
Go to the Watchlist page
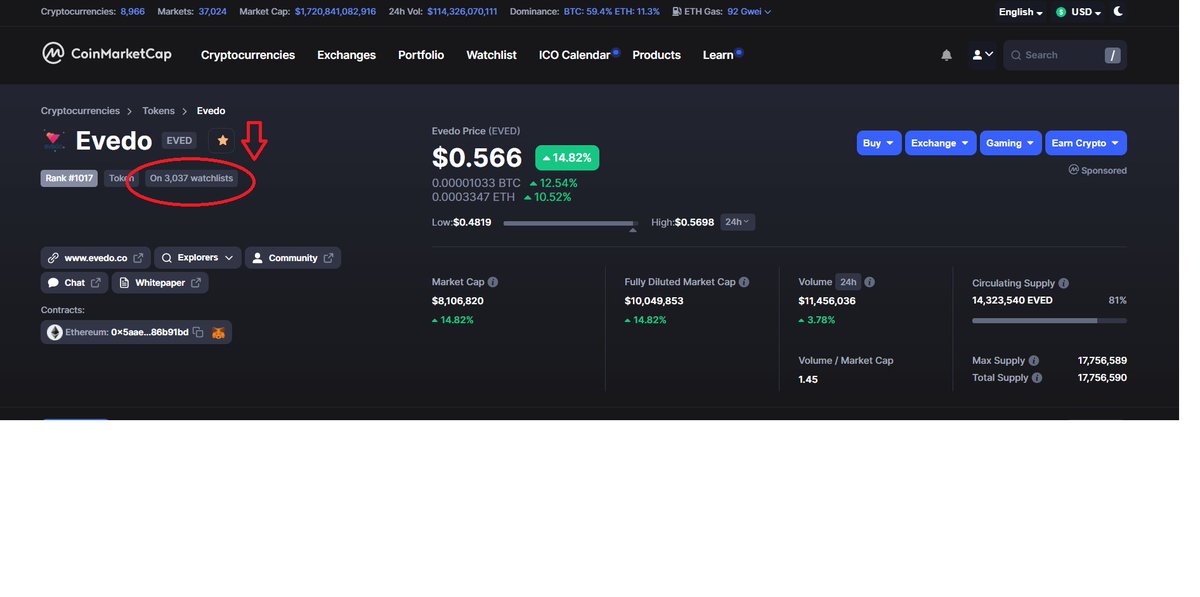coord(491,55)
